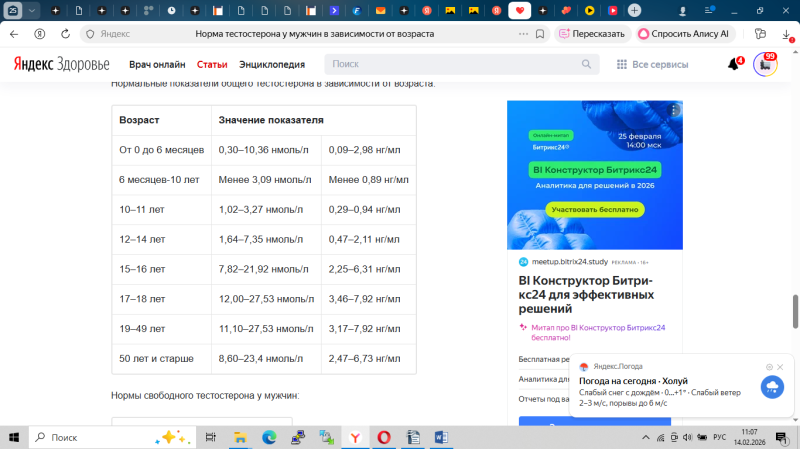Click the bookmark icon in address bar
Screen dimensions: 800x449
coord(541,33)
